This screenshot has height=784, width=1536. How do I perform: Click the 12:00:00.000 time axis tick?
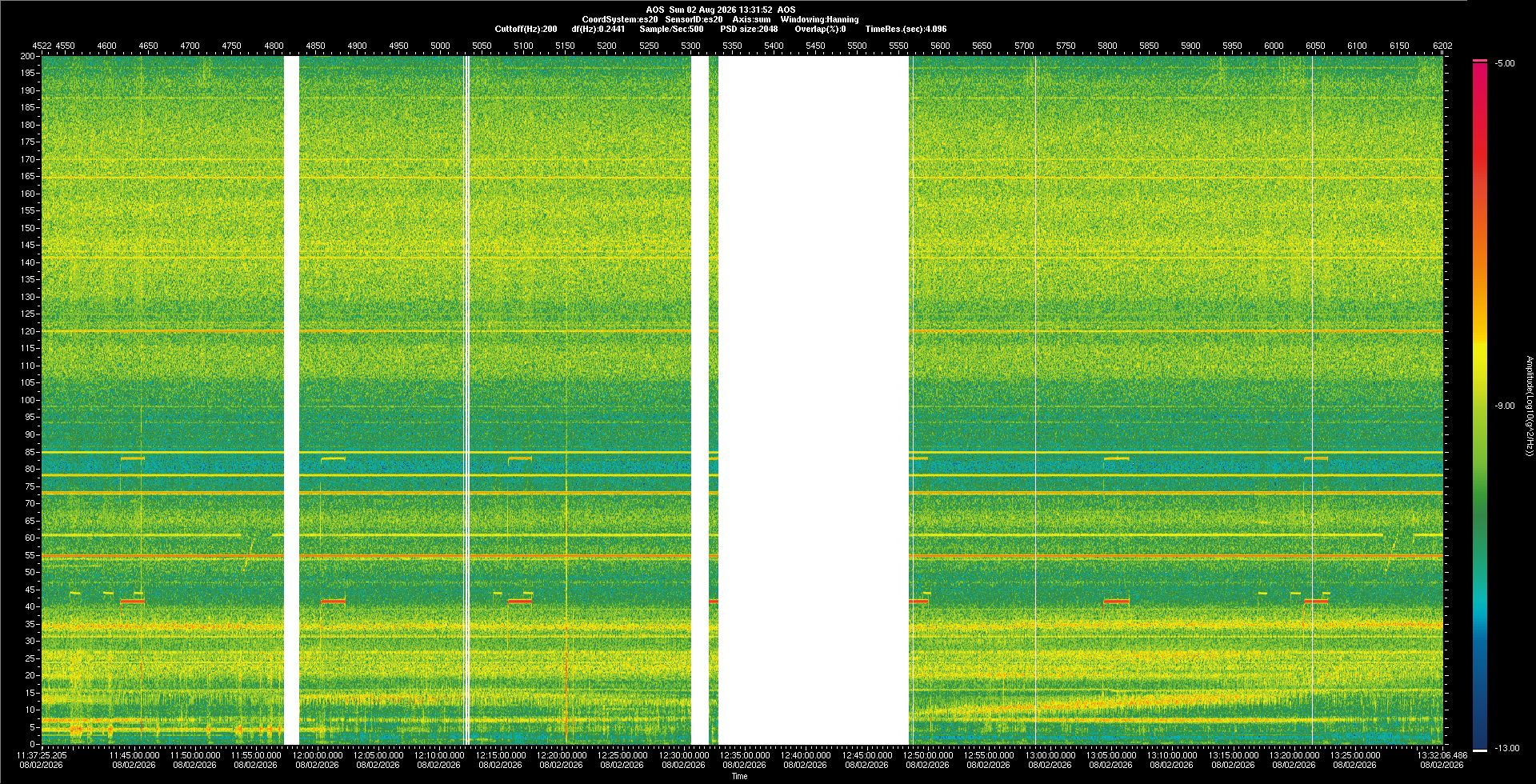pos(317,754)
